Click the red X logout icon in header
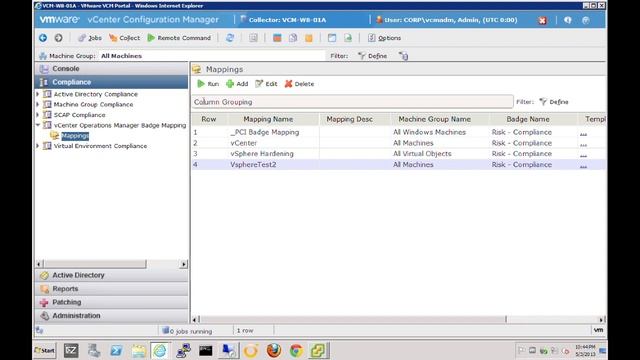Viewport: 640px width, 360px height. [542, 20]
